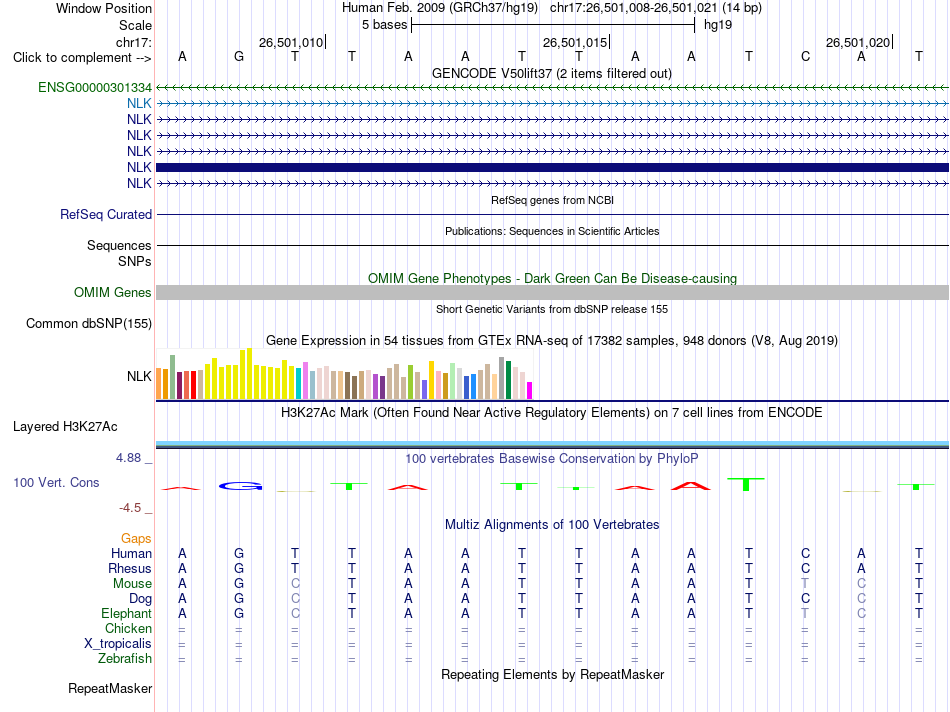
Task: Click the tall yellow bar in GTEx chart
Action: [x=249, y=373]
